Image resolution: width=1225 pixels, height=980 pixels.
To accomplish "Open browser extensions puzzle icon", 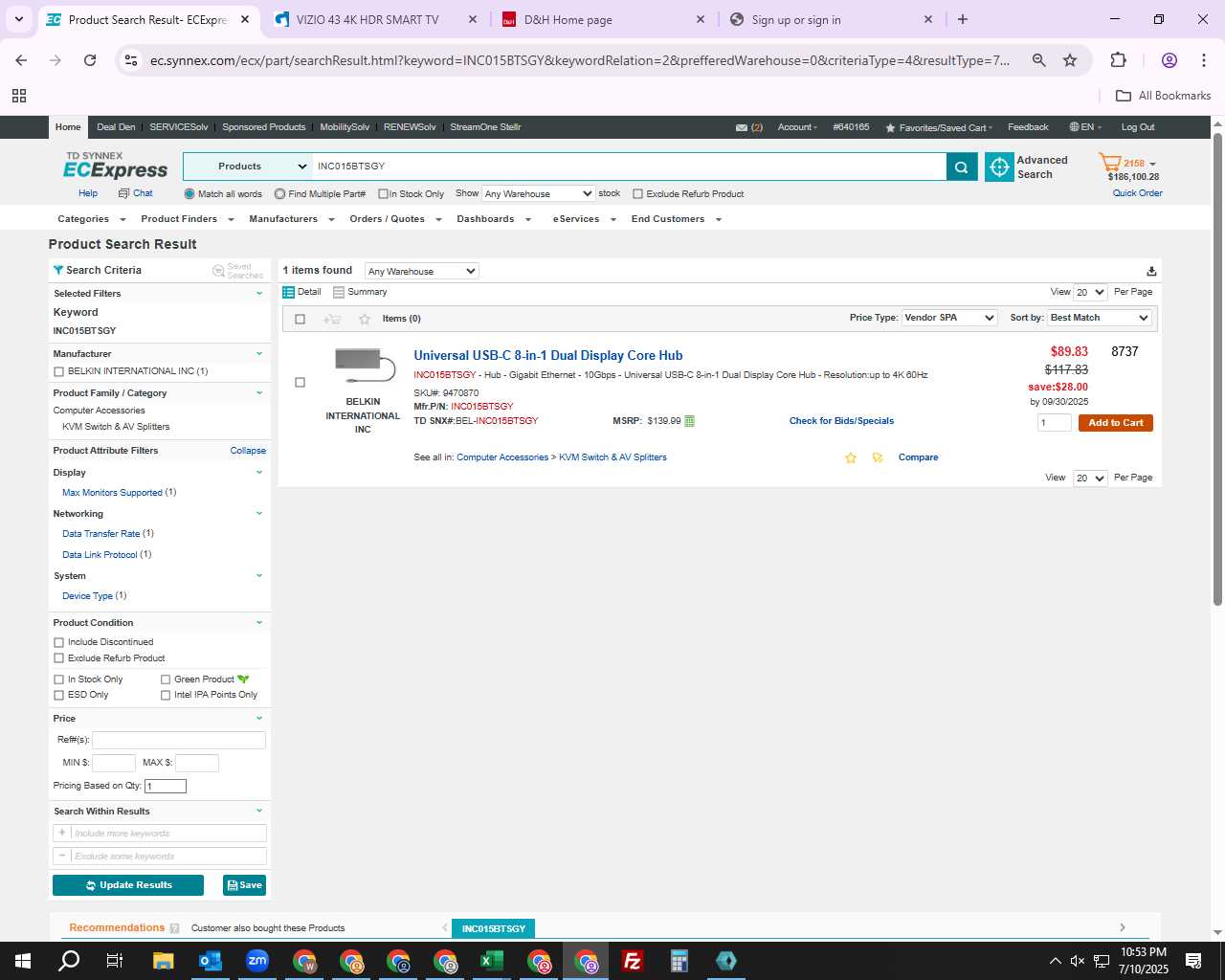I will tap(1118, 60).
